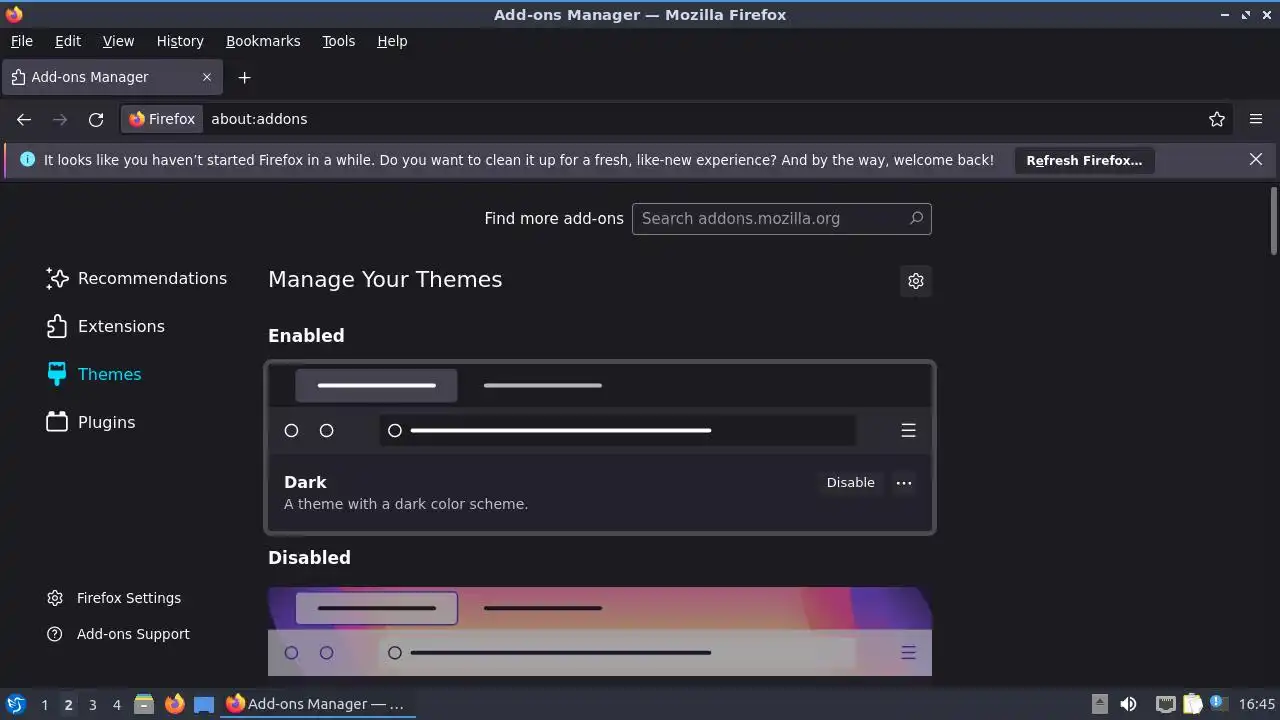This screenshot has width=1280, height=720.
Task: Open the Edit menu
Action: point(68,41)
